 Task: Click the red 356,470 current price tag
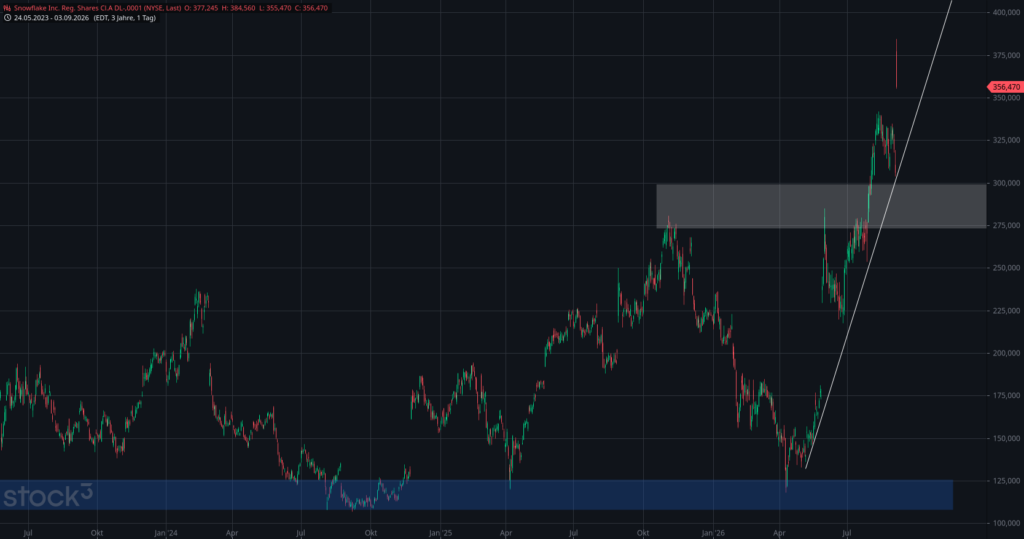click(1005, 87)
